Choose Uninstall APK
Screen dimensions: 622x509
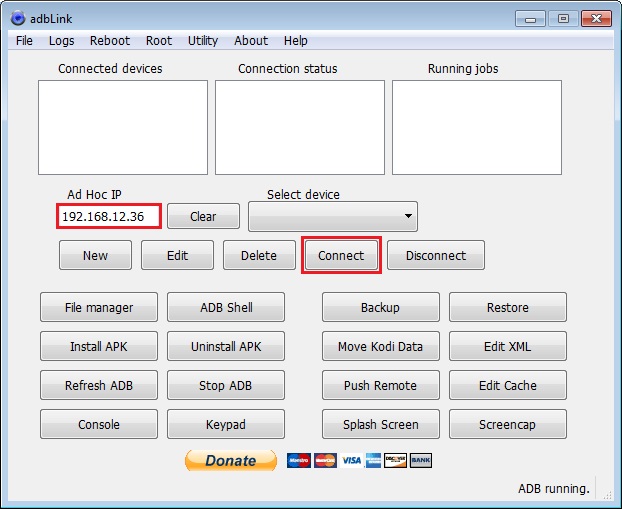226,346
